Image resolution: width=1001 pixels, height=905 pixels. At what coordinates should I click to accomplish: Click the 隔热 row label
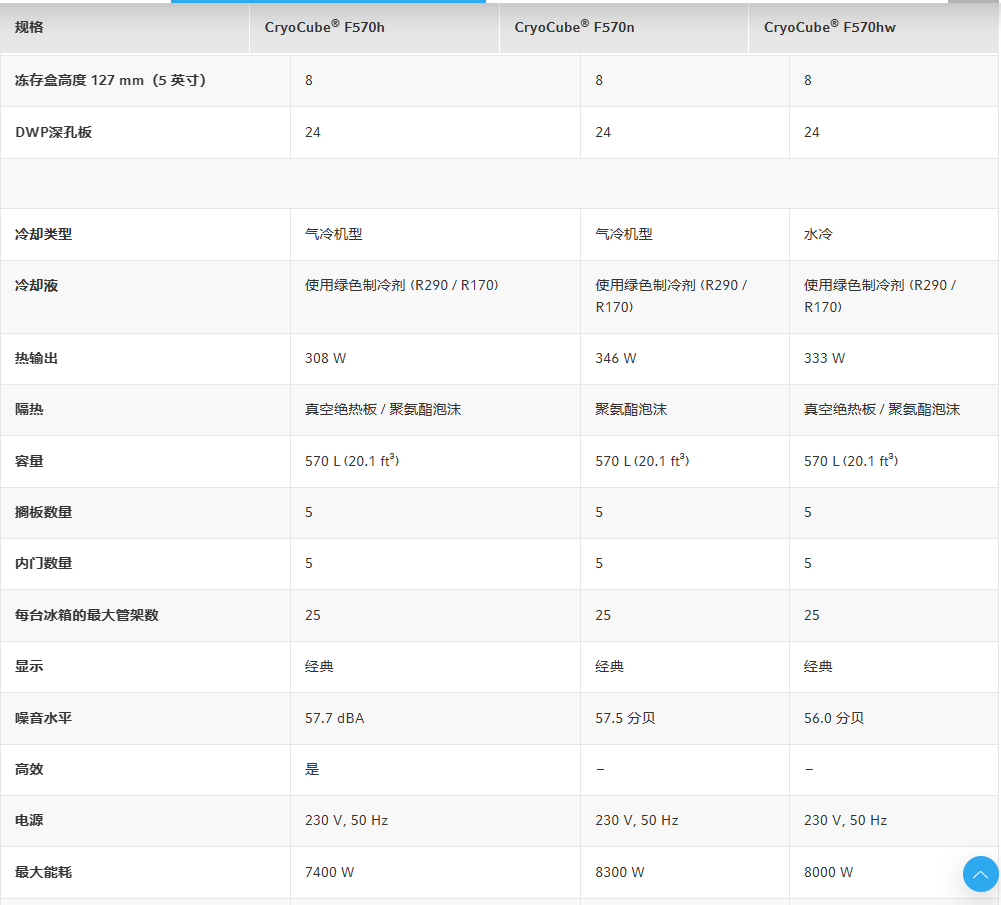[x=29, y=409]
